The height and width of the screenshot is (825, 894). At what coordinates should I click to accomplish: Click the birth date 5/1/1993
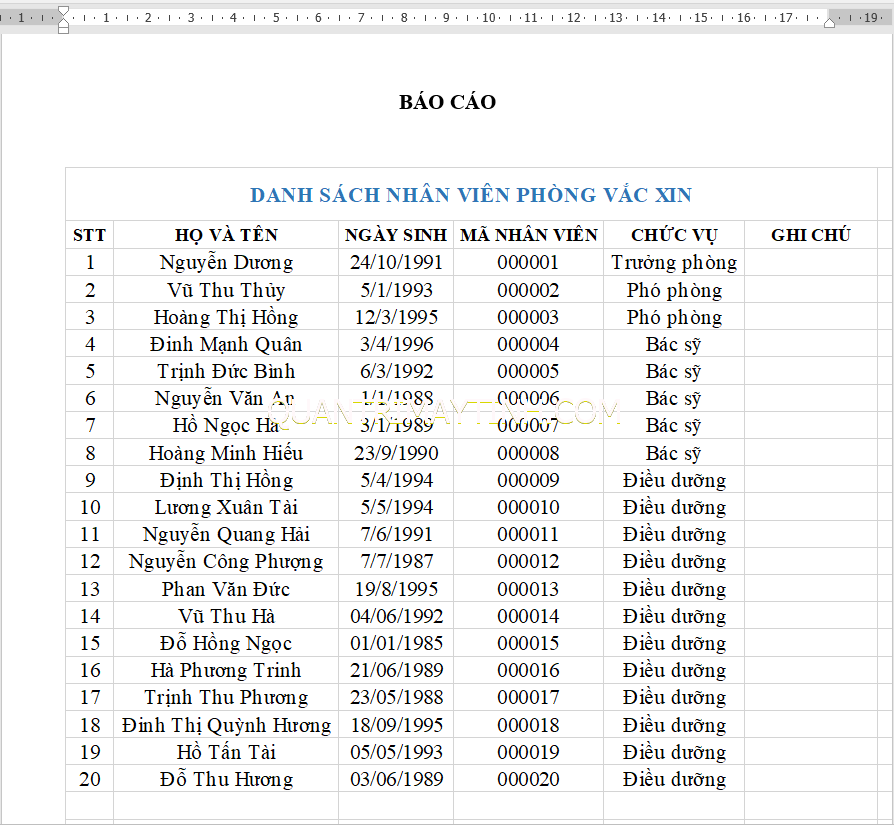coord(396,290)
